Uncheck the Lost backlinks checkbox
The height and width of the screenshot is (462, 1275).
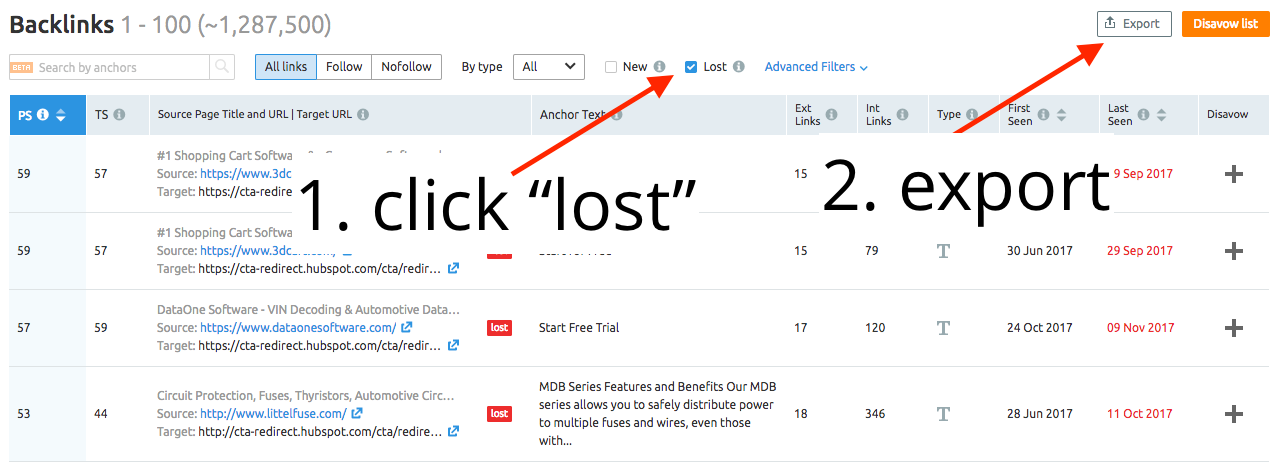point(691,67)
